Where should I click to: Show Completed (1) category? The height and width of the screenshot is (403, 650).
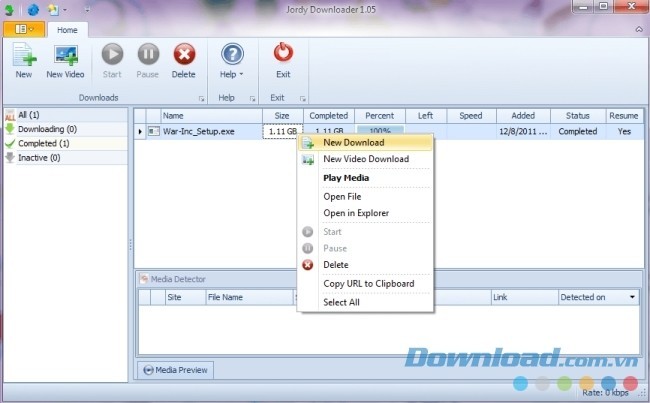point(66,143)
